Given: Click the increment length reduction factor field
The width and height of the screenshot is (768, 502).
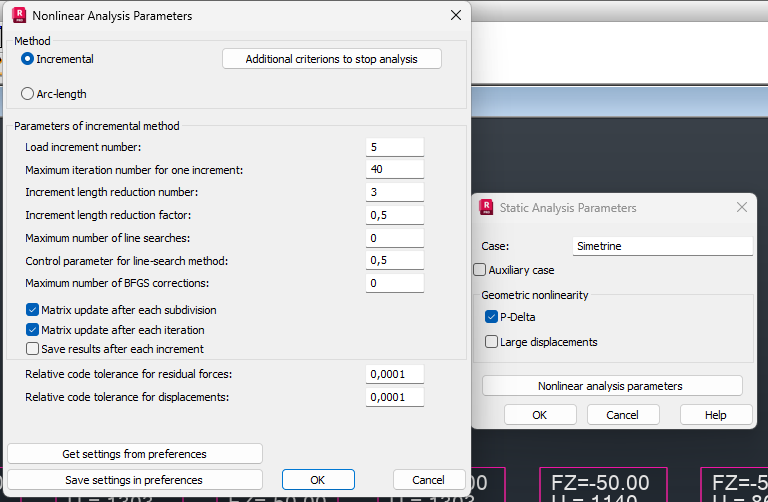Looking at the screenshot, I should click(x=394, y=215).
